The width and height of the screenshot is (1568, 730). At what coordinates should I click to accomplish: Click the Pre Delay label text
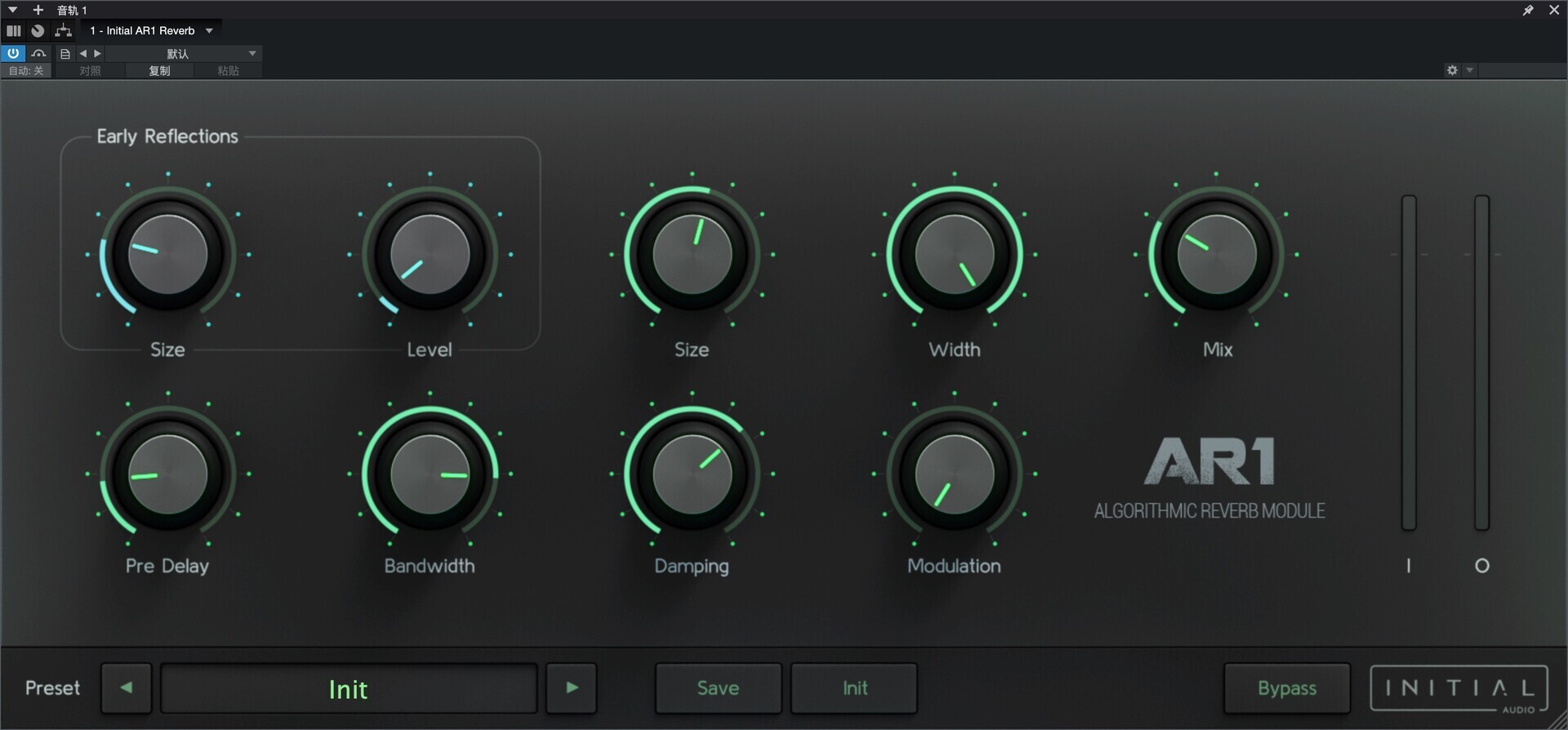coord(167,566)
